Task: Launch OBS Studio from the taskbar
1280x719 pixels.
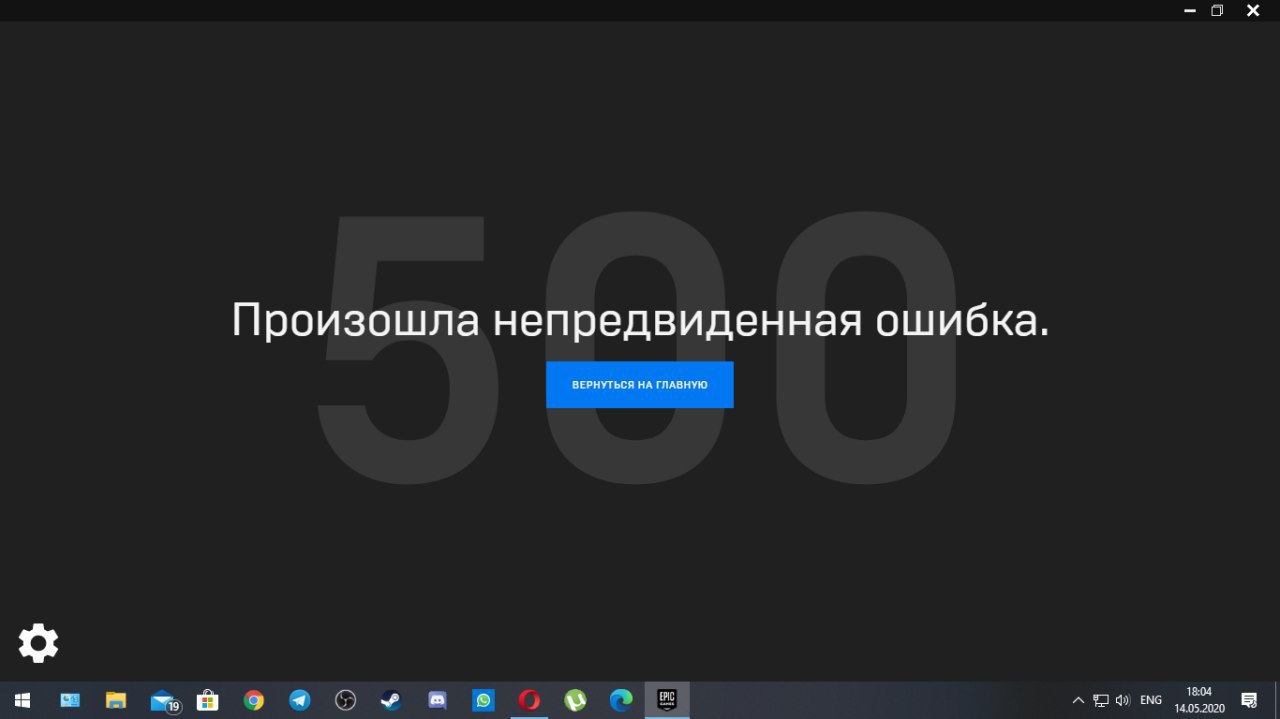Action: pos(346,700)
